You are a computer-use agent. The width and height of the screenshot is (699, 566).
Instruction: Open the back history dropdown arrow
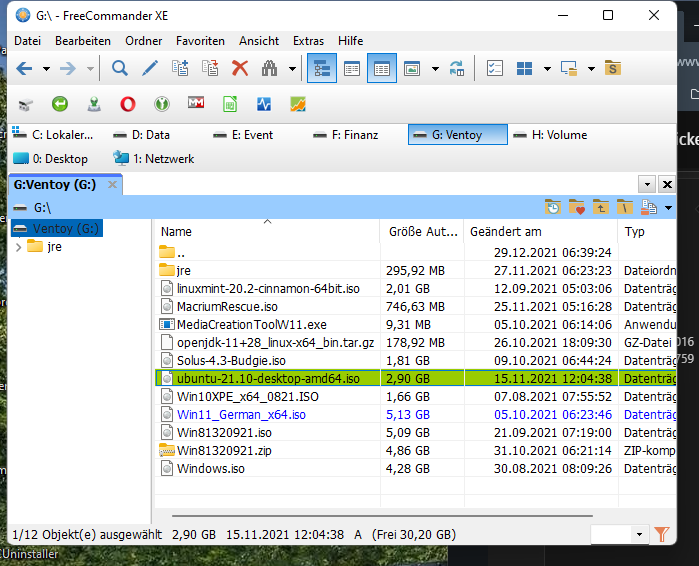46,69
